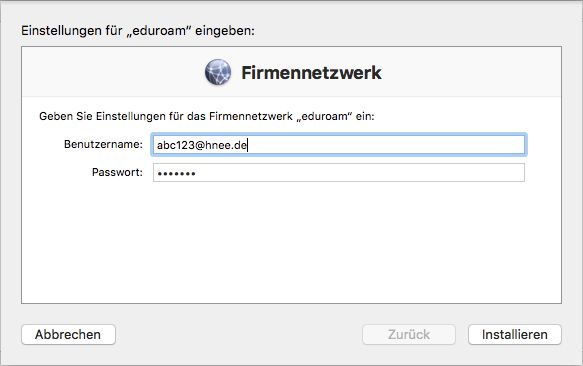Click empty white area below password field

point(291,242)
